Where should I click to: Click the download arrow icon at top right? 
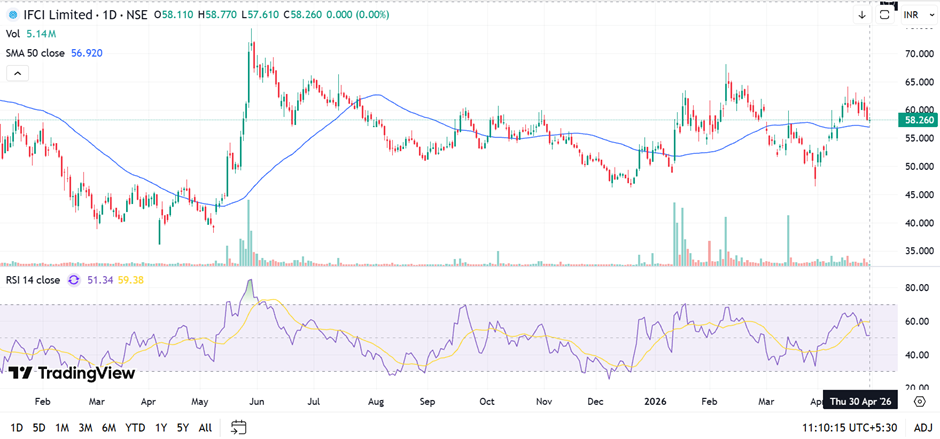pos(861,15)
